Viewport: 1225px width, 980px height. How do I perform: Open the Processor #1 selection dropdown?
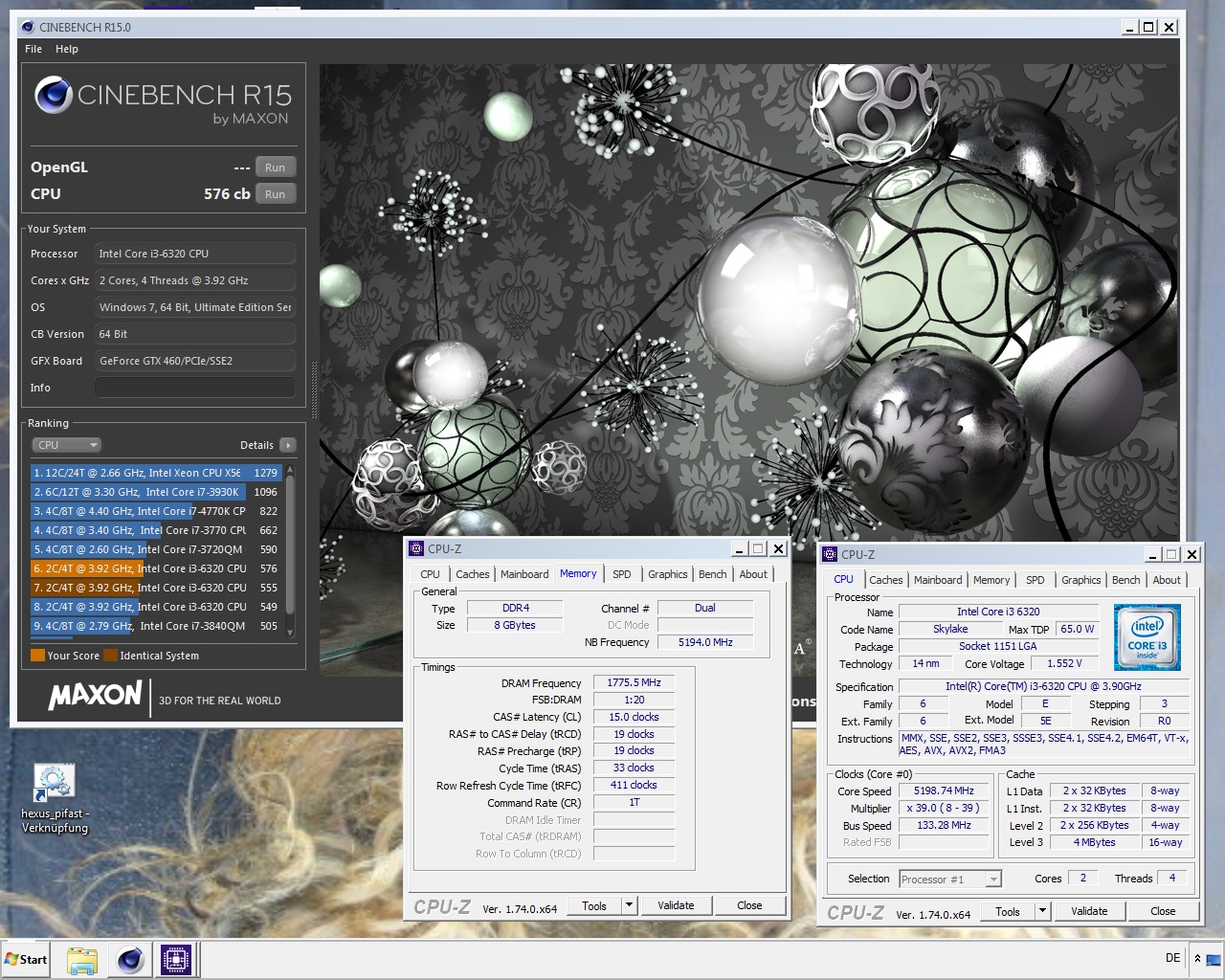(x=950, y=880)
